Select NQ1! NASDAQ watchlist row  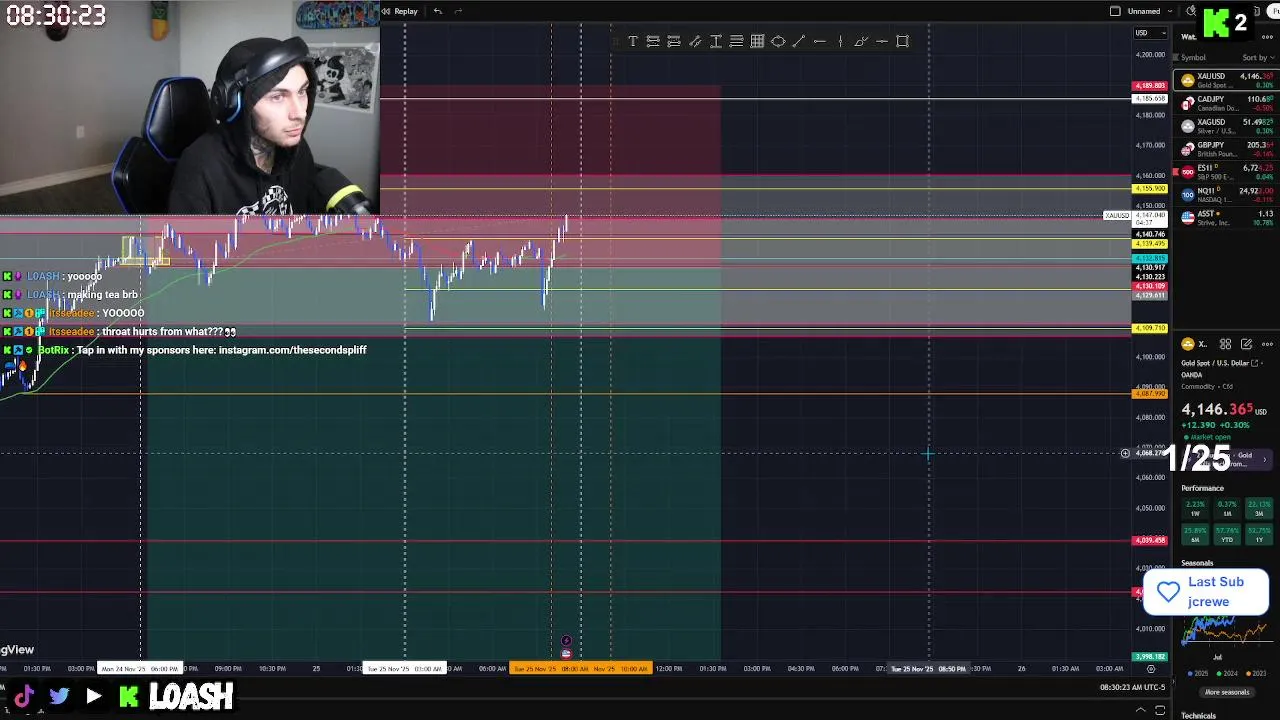(1227, 194)
